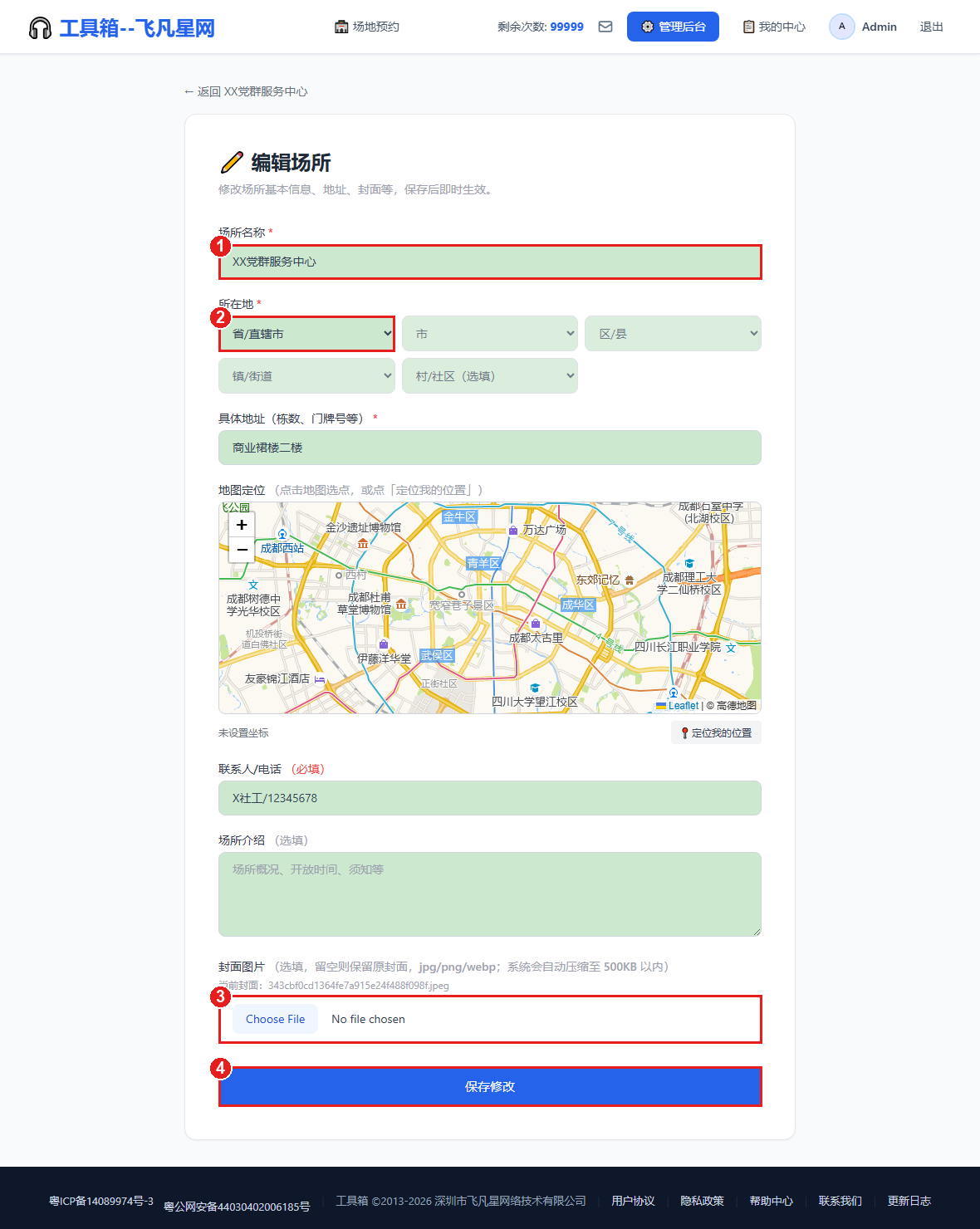
Task: Open the 联系我们 footer link
Action: click(840, 1201)
